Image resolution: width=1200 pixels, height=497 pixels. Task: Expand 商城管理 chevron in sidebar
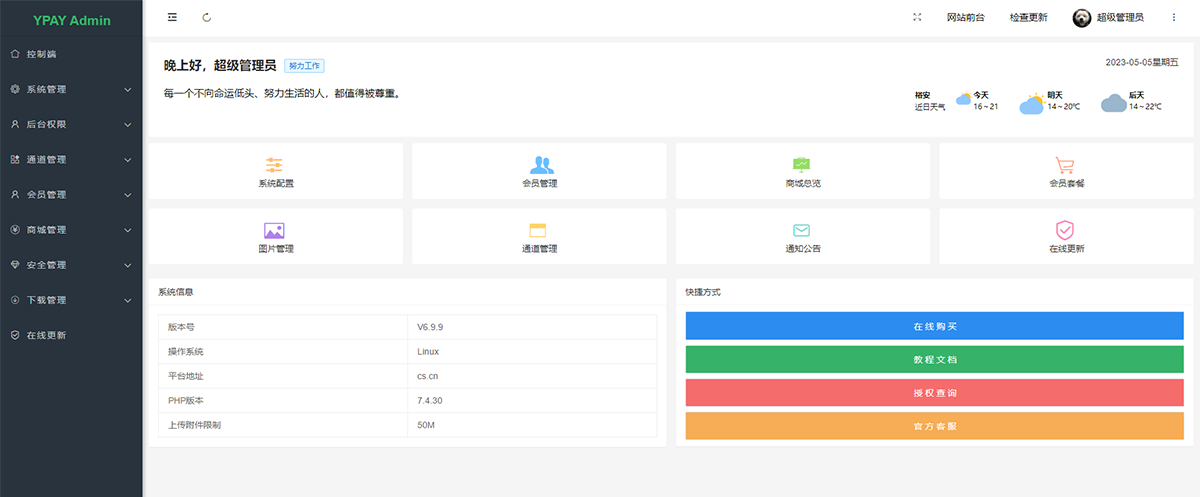128,229
